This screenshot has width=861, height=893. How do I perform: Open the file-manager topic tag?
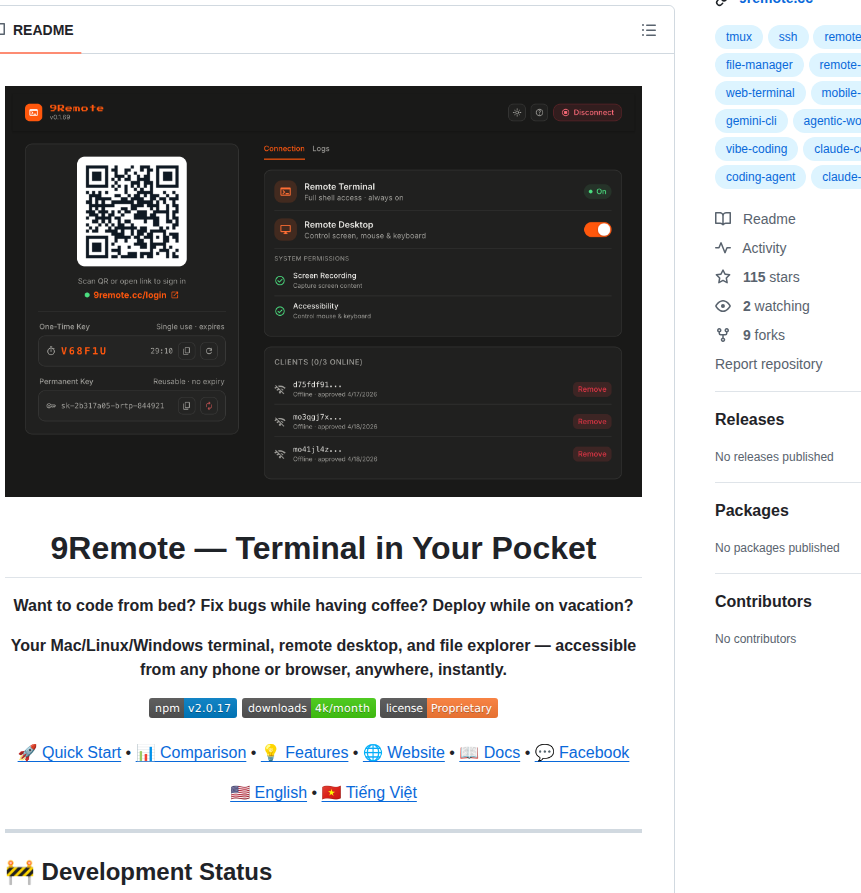[759, 65]
